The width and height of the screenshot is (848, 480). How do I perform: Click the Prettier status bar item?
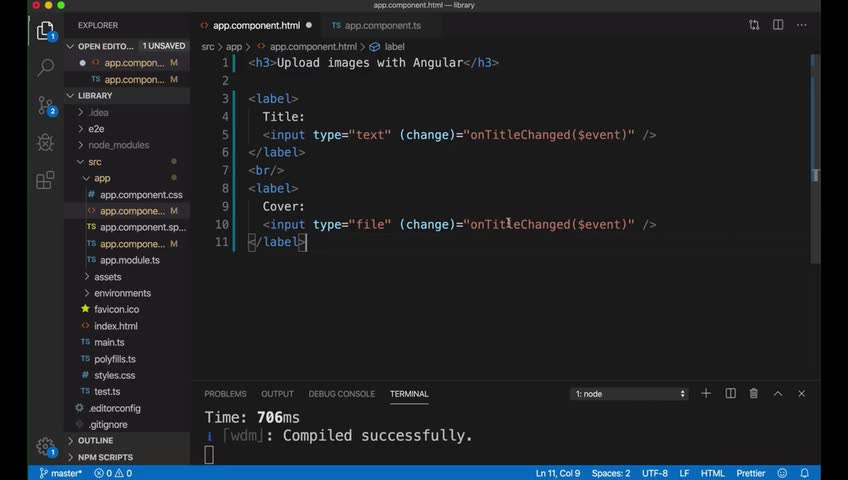click(x=751, y=474)
